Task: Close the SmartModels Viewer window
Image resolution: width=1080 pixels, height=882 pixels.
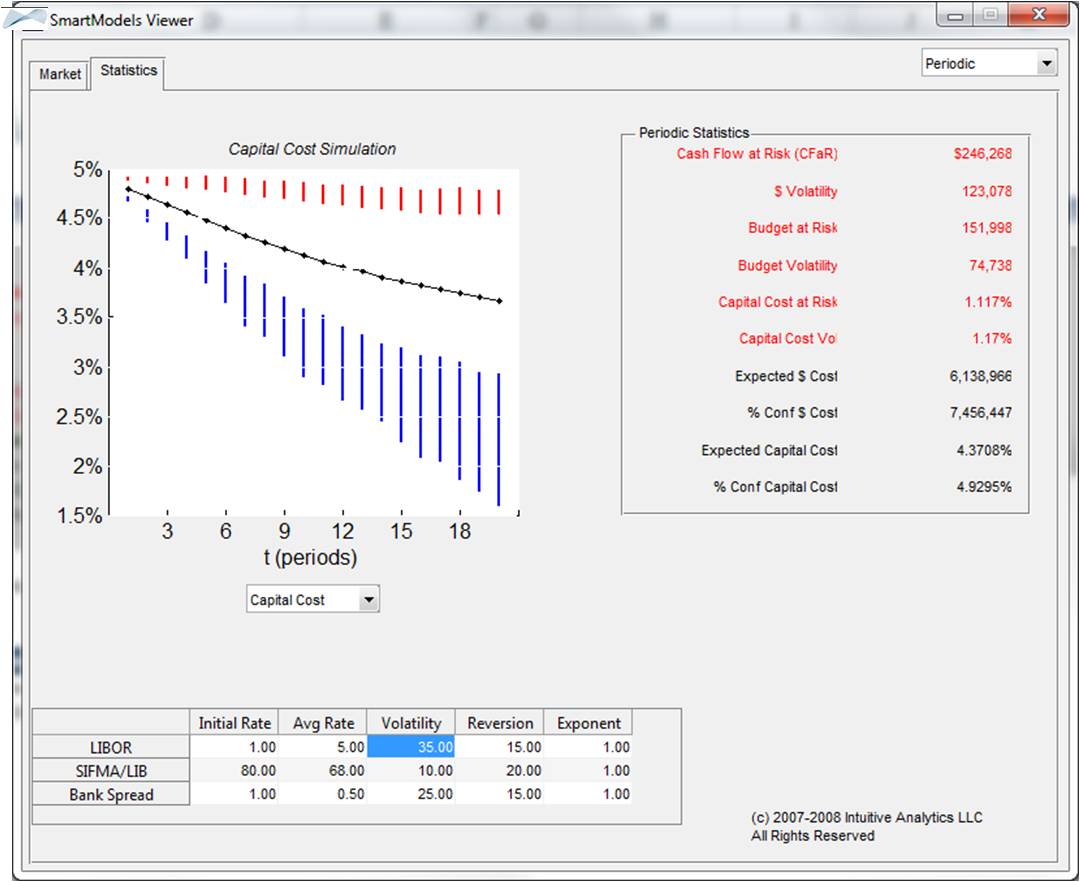Action: (1038, 15)
